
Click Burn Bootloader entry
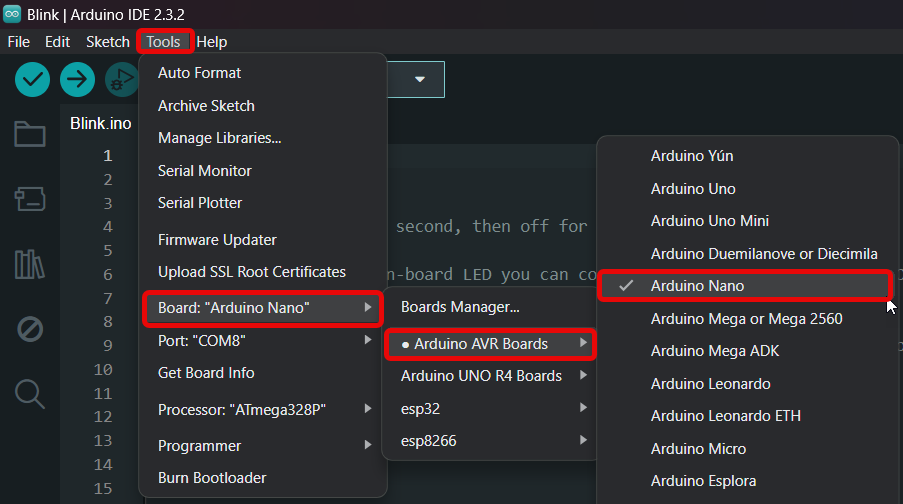pyautogui.click(x=263, y=478)
